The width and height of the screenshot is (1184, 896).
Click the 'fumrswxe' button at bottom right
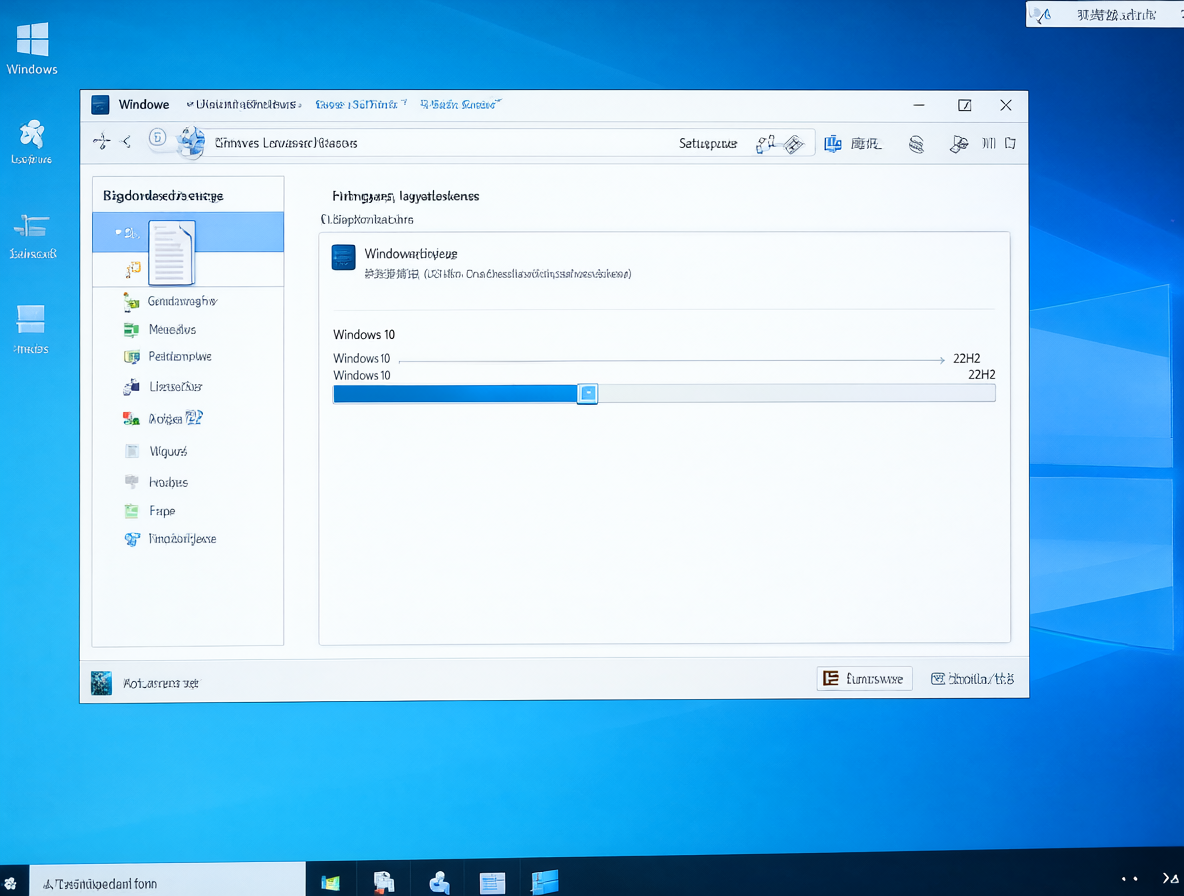(x=865, y=679)
